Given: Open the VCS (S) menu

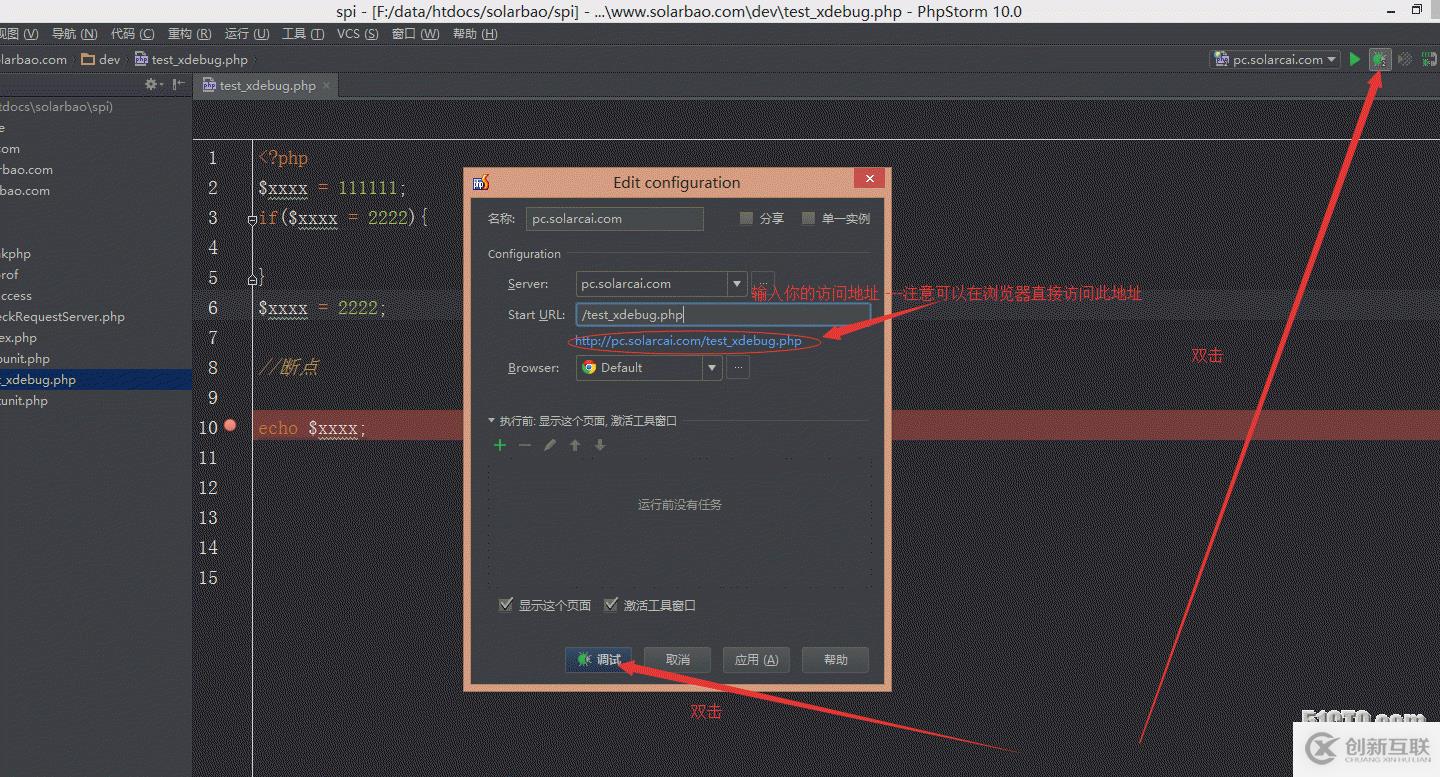Looking at the screenshot, I should [x=357, y=34].
